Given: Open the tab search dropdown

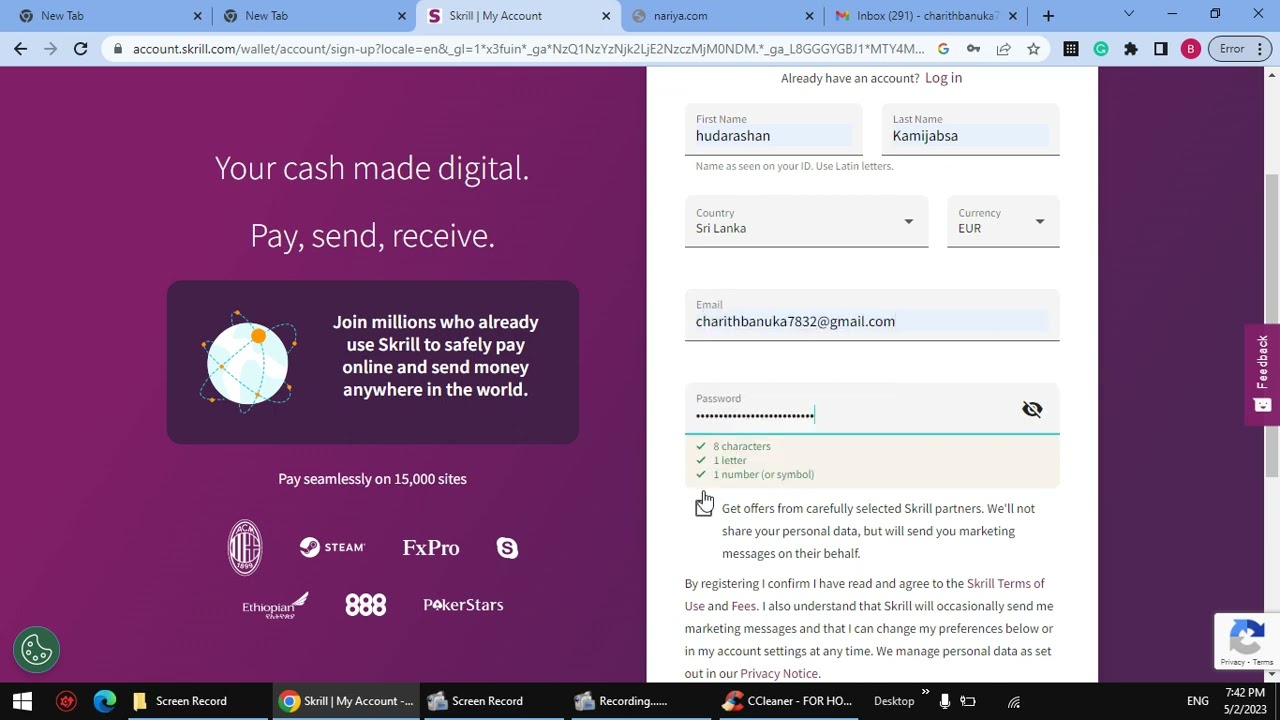Looking at the screenshot, I should [x=1129, y=15].
